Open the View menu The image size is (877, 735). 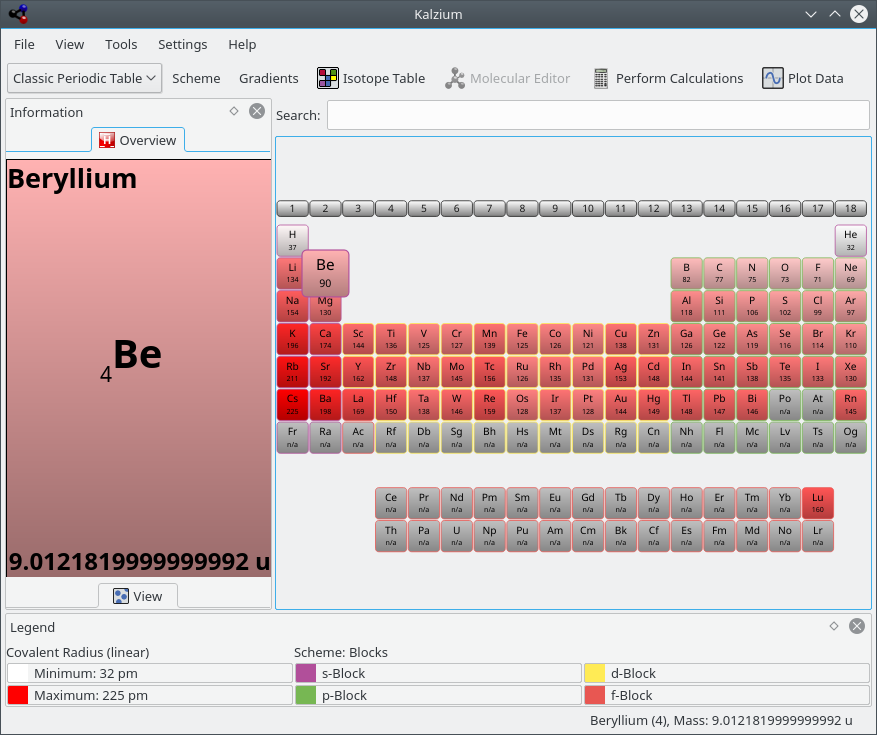tap(69, 44)
